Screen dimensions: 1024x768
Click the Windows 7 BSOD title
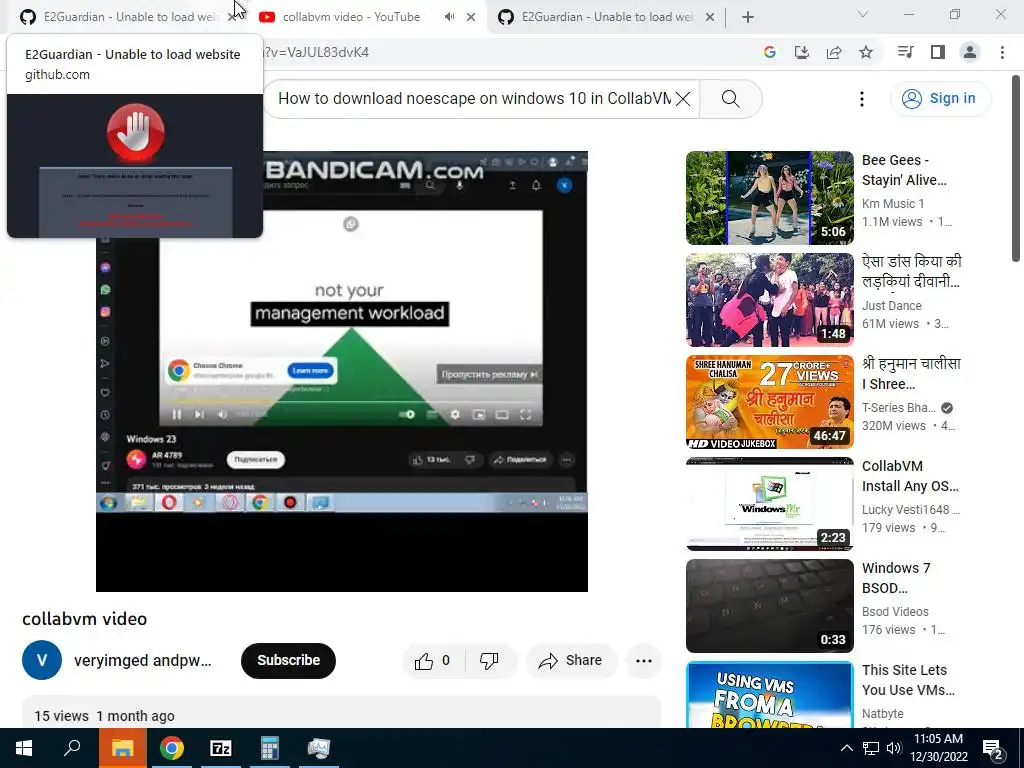(896, 578)
